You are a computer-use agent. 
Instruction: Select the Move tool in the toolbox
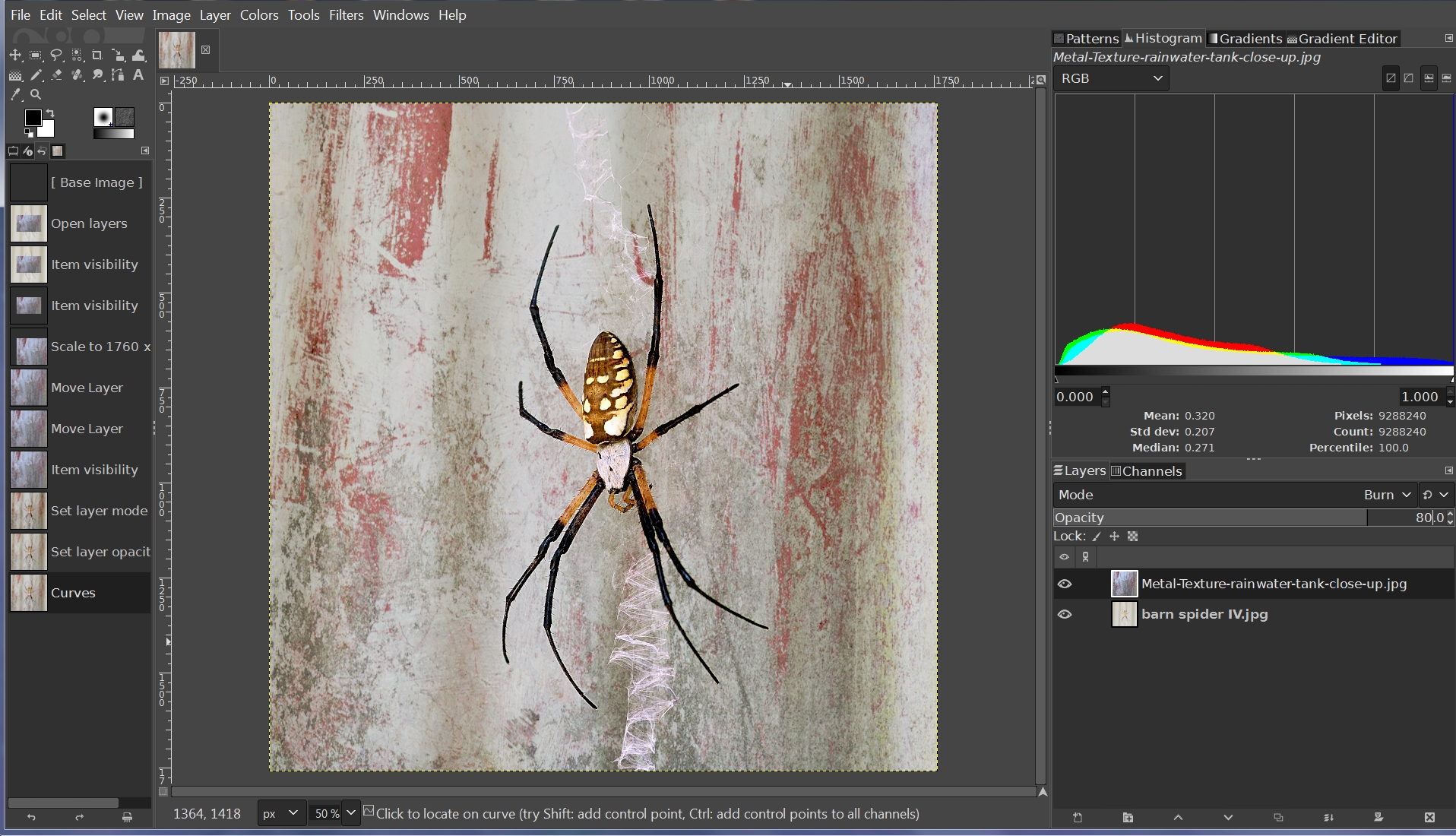pyautogui.click(x=15, y=55)
